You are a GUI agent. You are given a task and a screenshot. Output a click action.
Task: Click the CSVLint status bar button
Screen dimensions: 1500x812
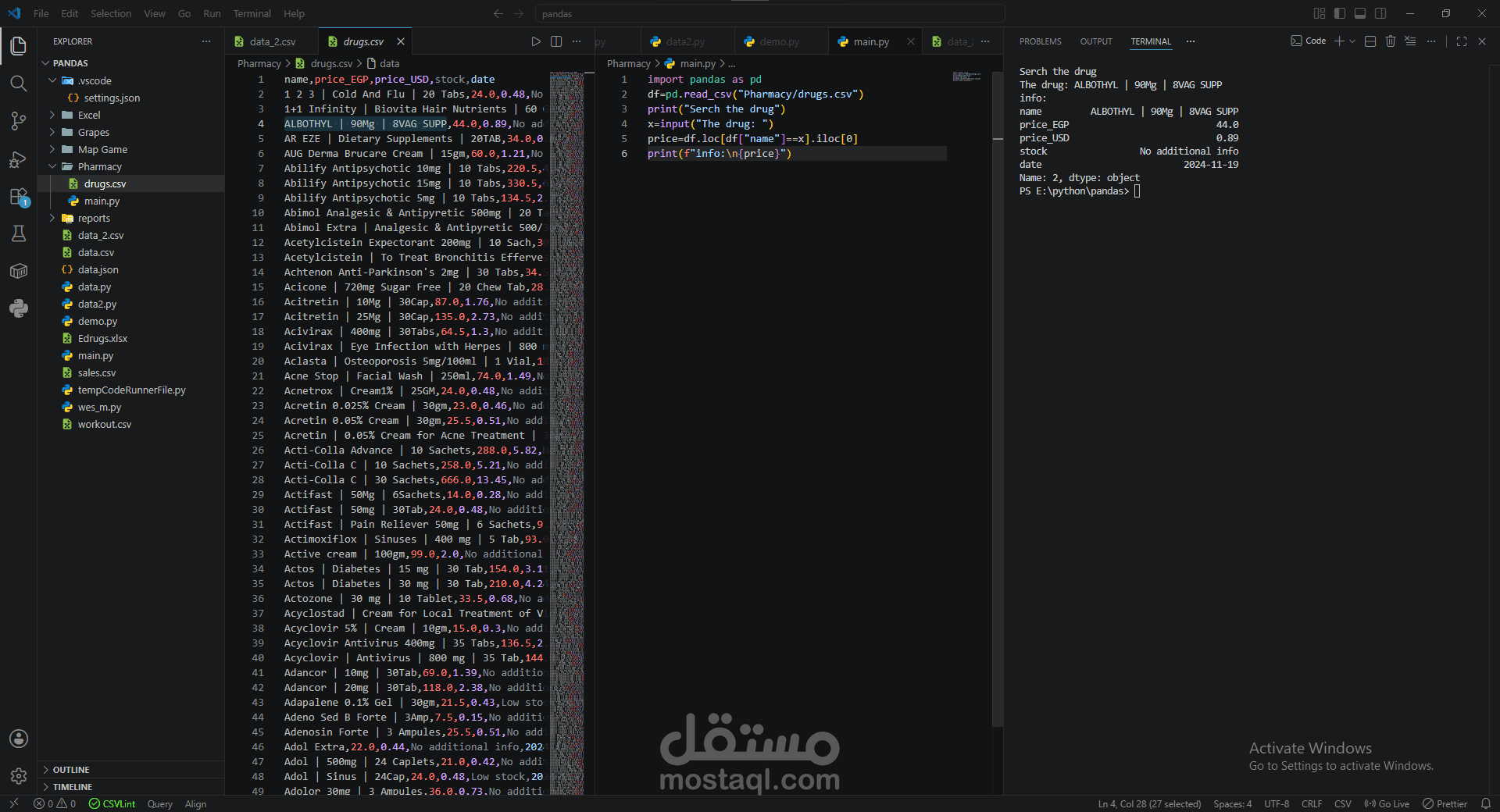coord(112,804)
